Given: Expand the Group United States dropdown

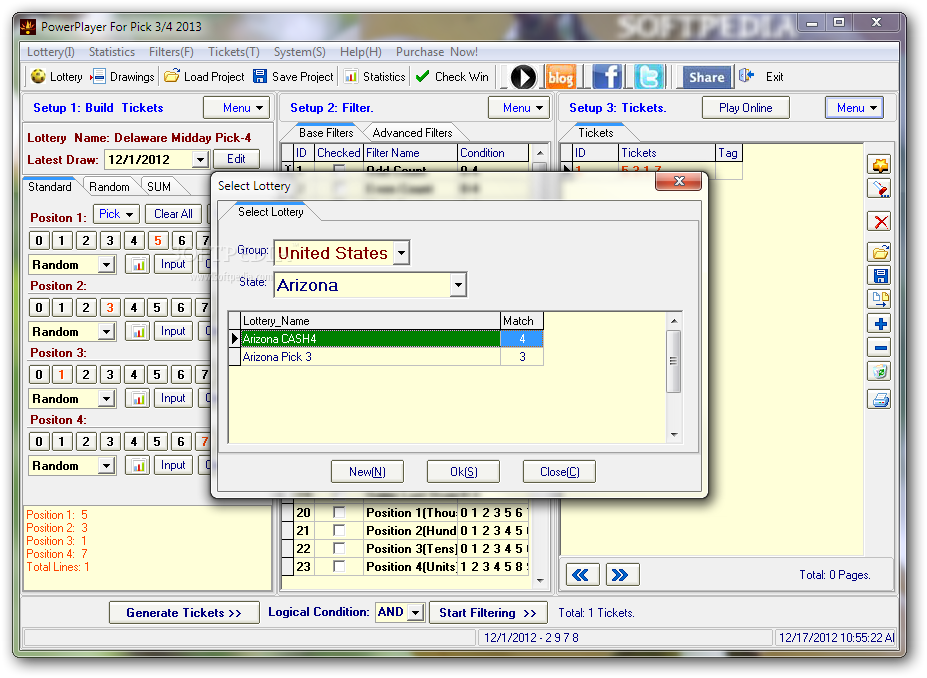Looking at the screenshot, I should click(401, 253).
